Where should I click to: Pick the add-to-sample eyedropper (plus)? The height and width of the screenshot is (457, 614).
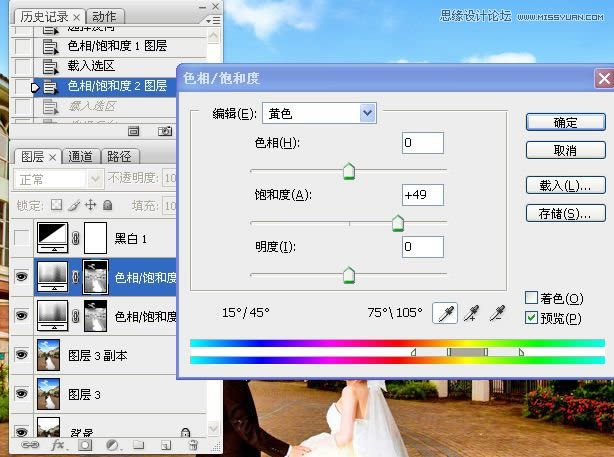click(x=471, y=314)
